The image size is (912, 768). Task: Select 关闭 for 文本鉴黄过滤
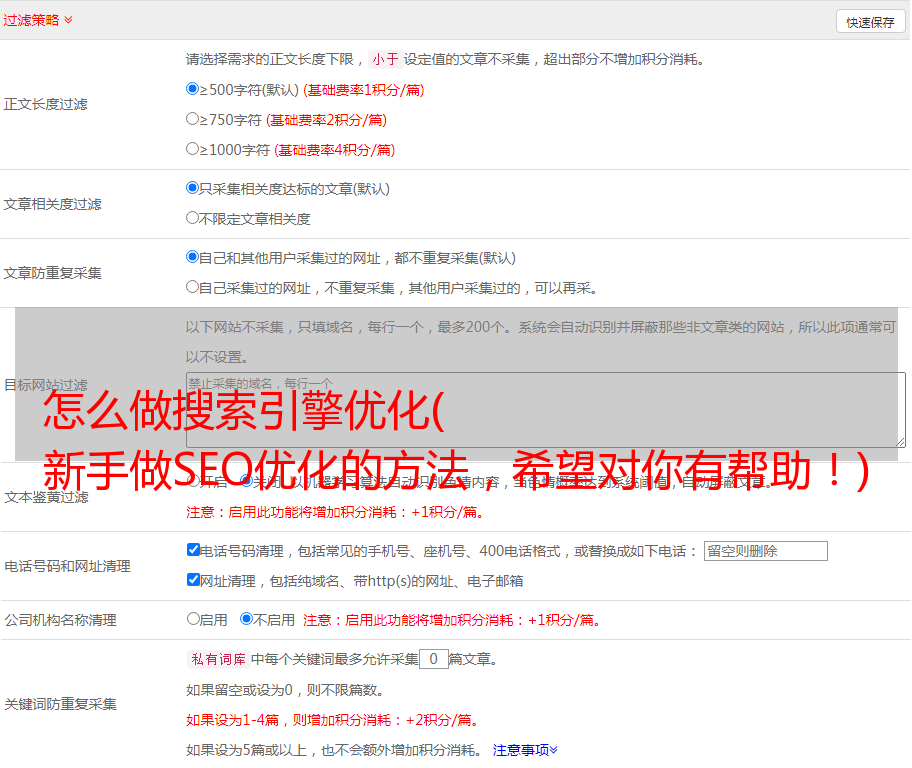246,482
